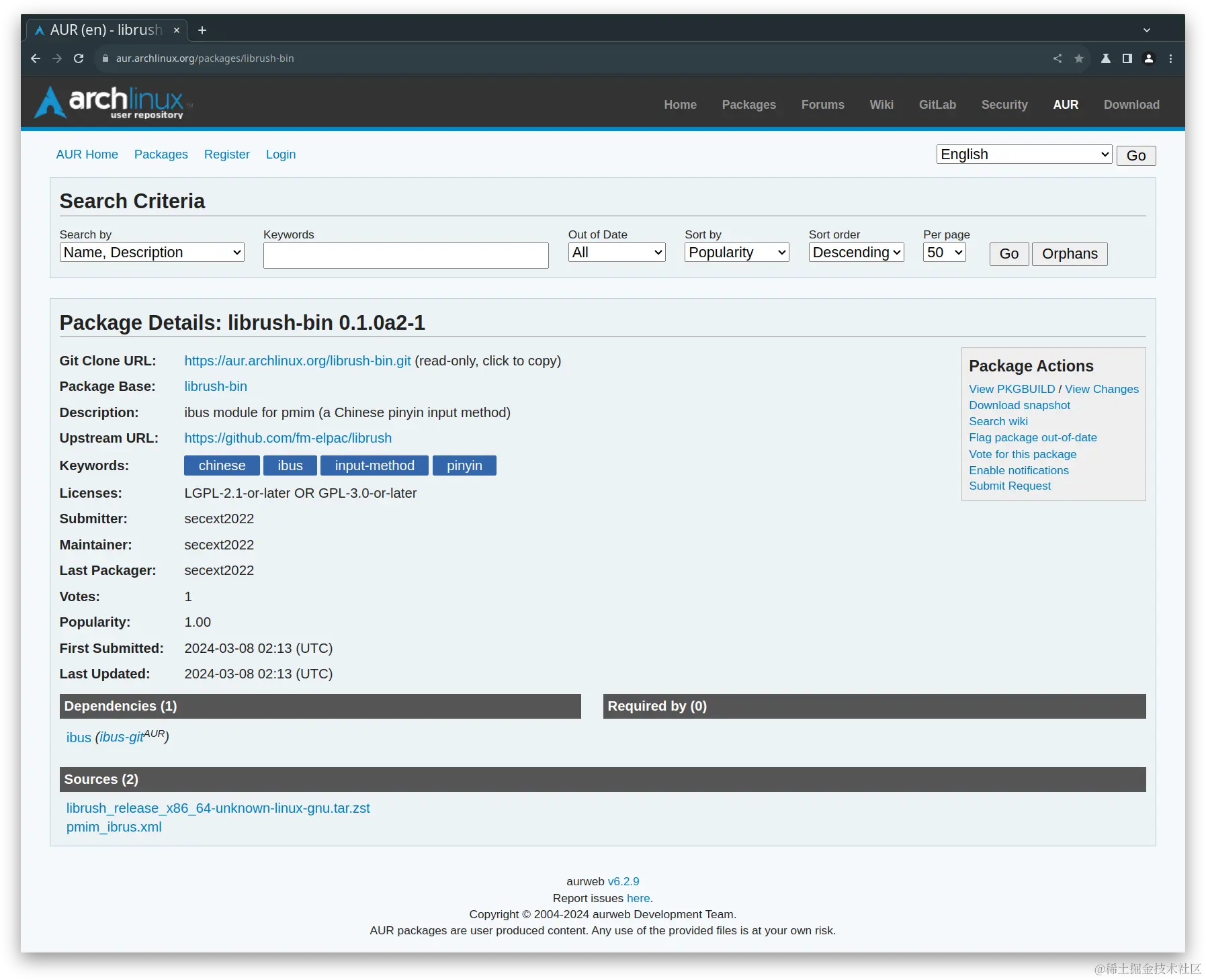
Task: Click the address bar URL
Action: click(x=205, y=58)
